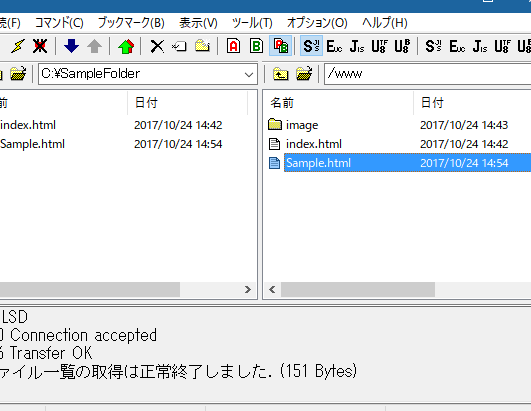Viewport: 531px width, 411px height.
Task: Click the create new folder toolbar icon
Action: point(202,46)
